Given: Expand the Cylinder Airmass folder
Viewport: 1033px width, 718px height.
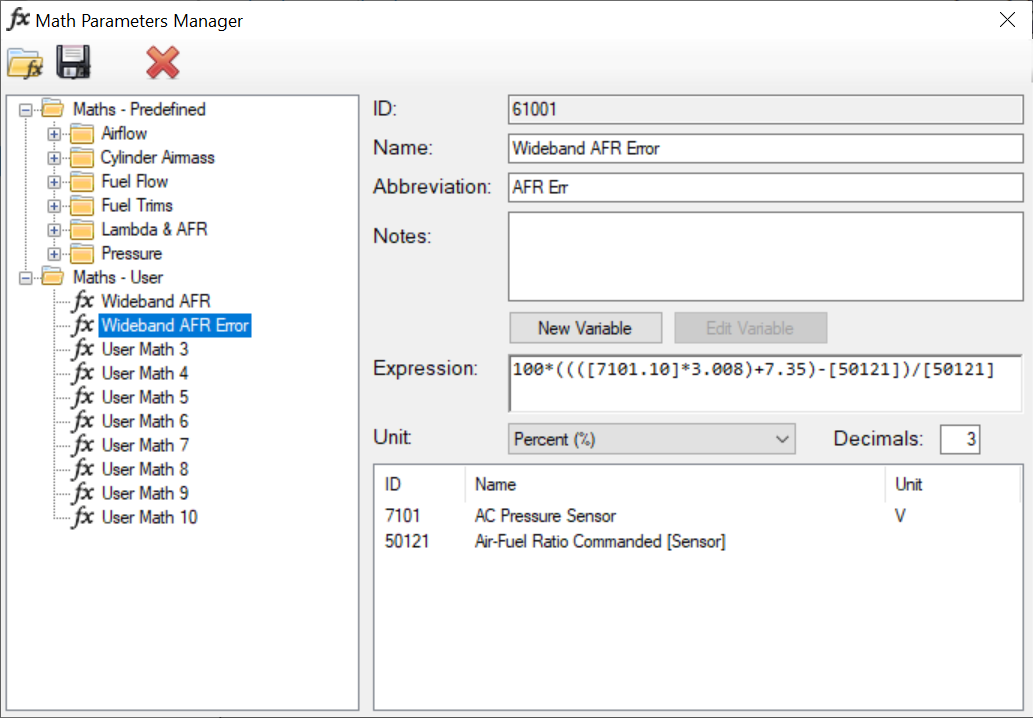Looking at the screenshot, I should [x=54, y=158].
